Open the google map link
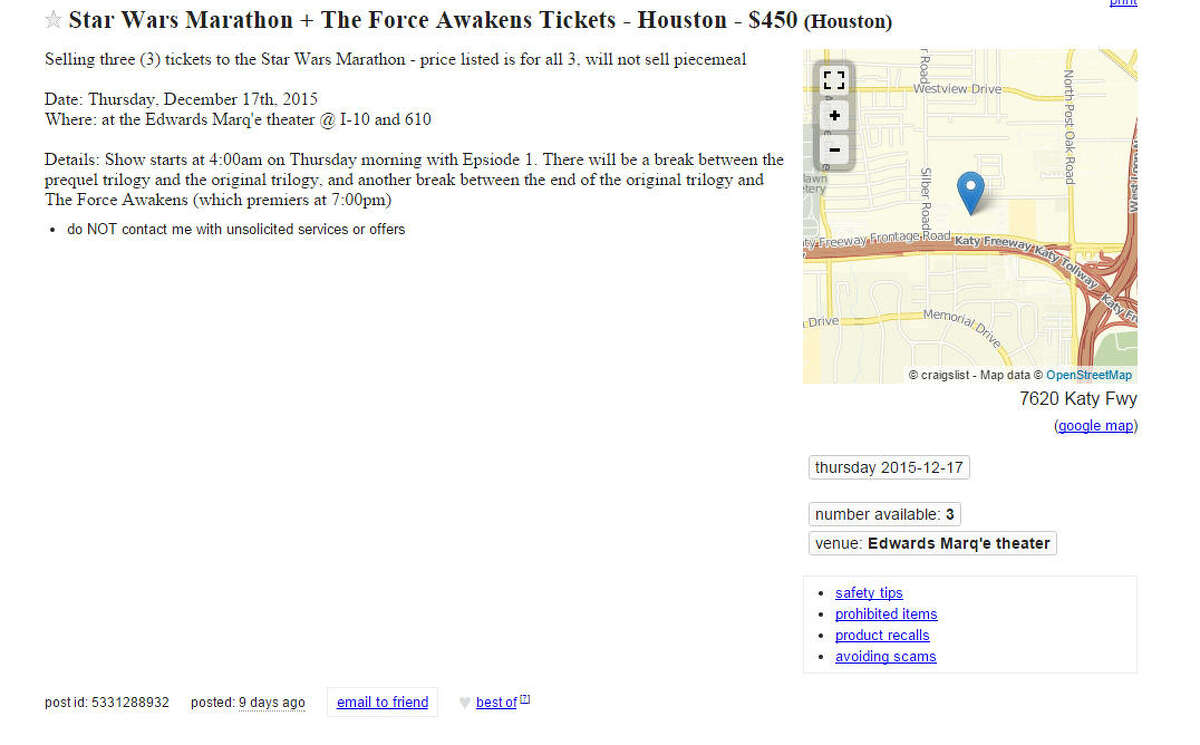 point(1096,426)
